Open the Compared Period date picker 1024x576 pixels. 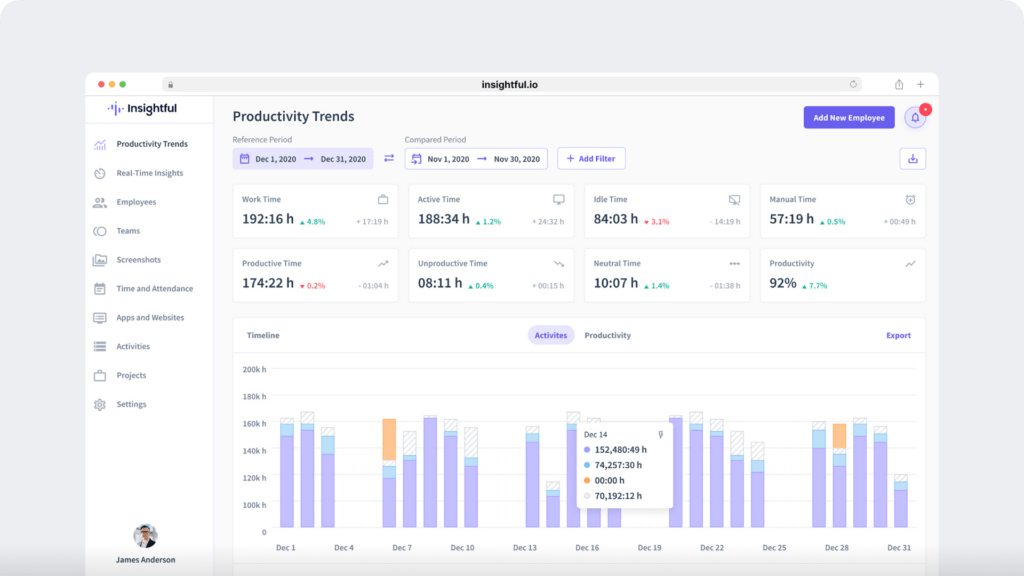click(x=475, y=159)
